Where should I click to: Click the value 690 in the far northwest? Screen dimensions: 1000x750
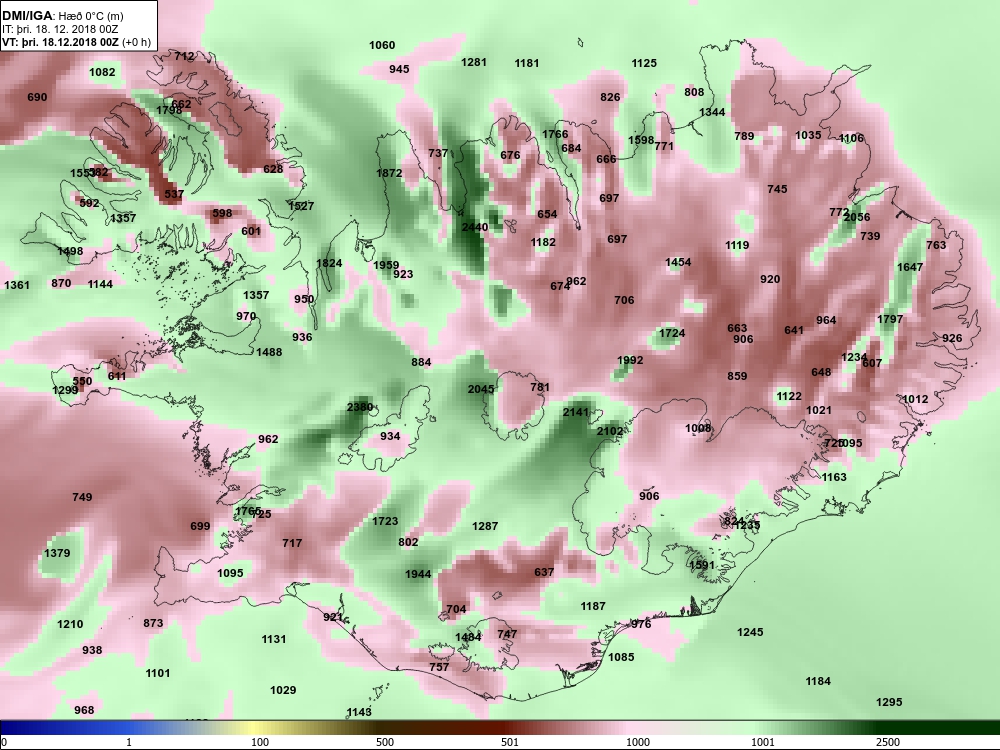click(x=37, y=97)
